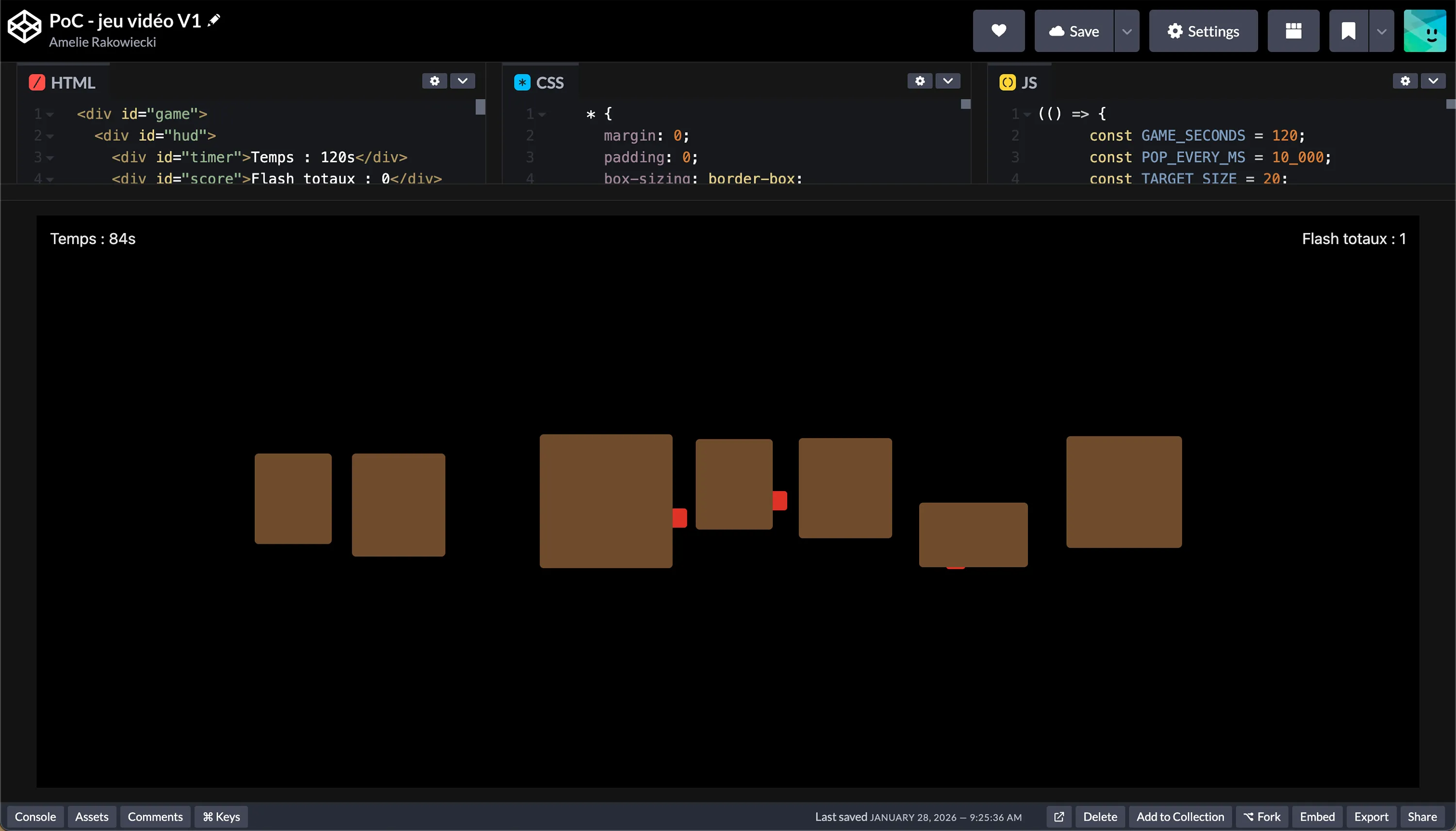
Task: Open bookmark options dropdown arrow
Action: click(x=1381, y=31)
